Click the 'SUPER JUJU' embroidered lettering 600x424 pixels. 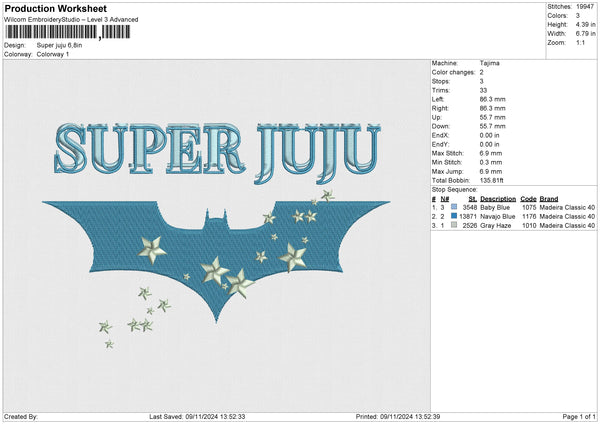coord(217,153)
